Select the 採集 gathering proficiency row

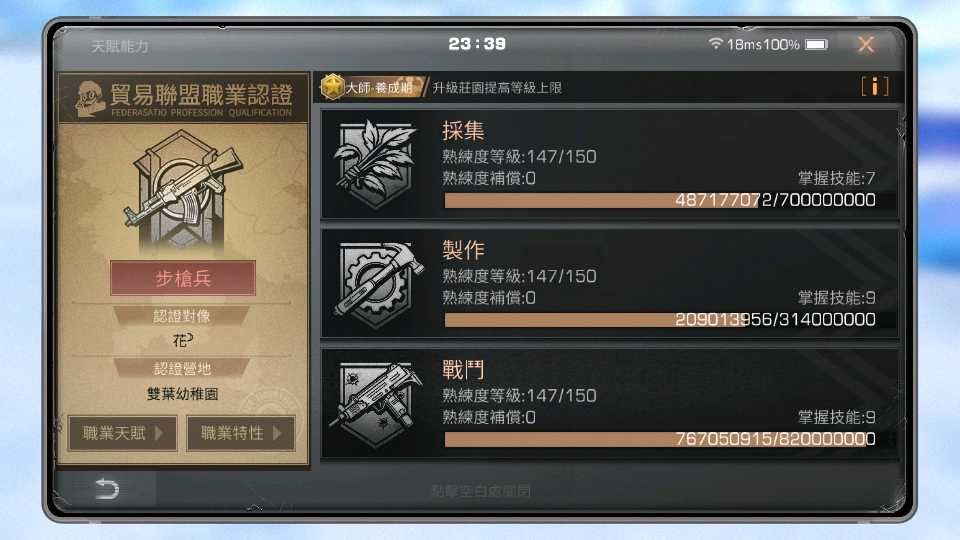point(610,164)
